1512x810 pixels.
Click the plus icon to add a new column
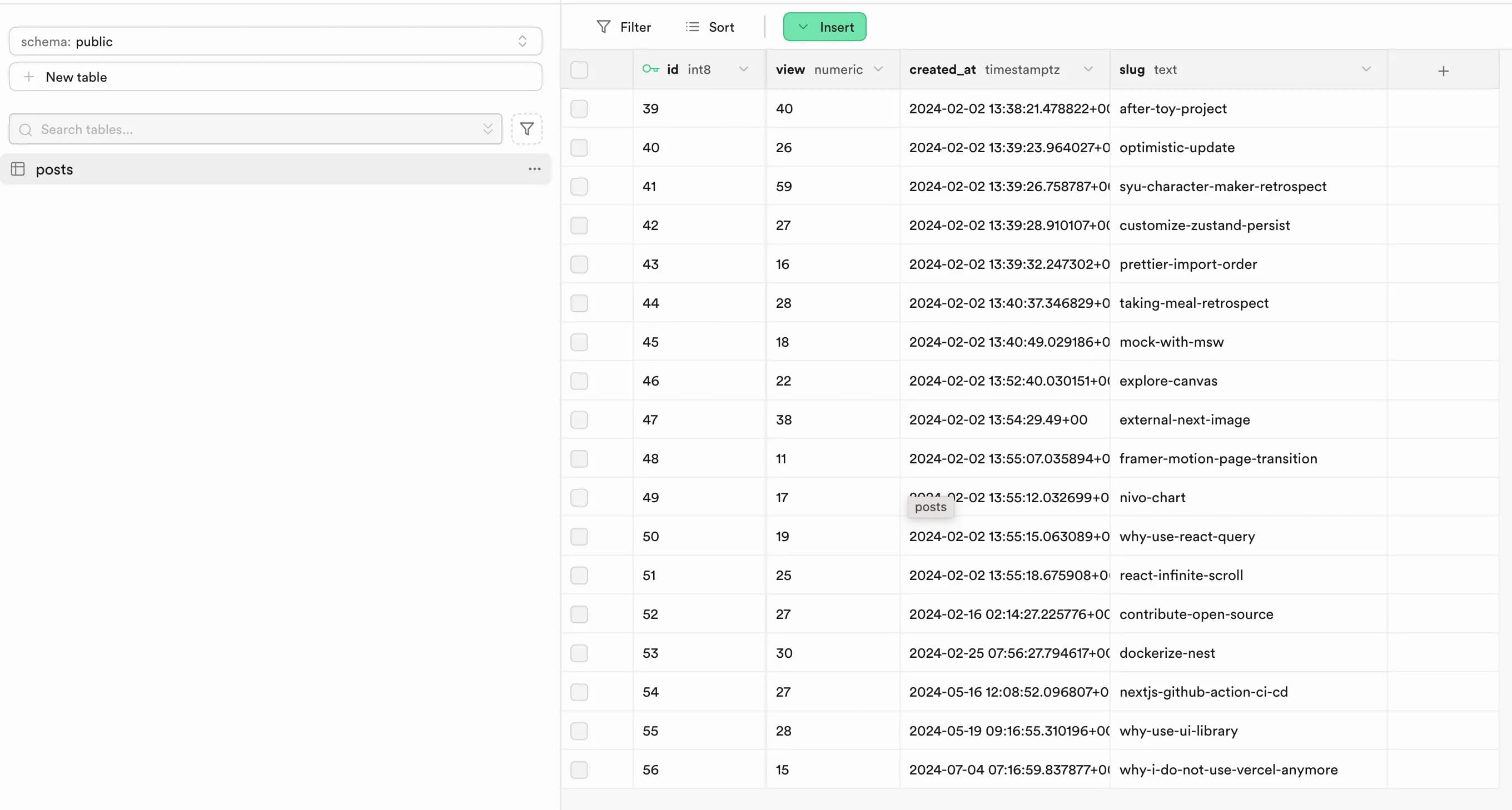[1443, 71]
